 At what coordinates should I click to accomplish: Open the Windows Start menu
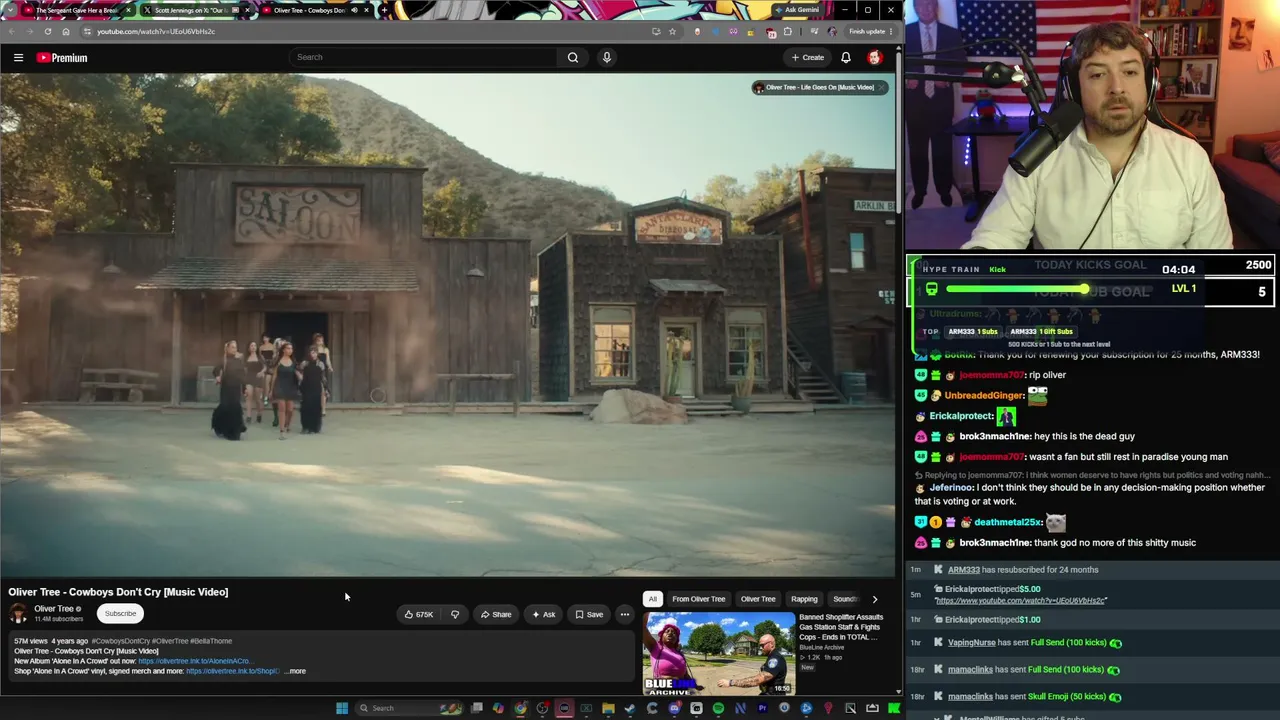click(x=342, y=708)
